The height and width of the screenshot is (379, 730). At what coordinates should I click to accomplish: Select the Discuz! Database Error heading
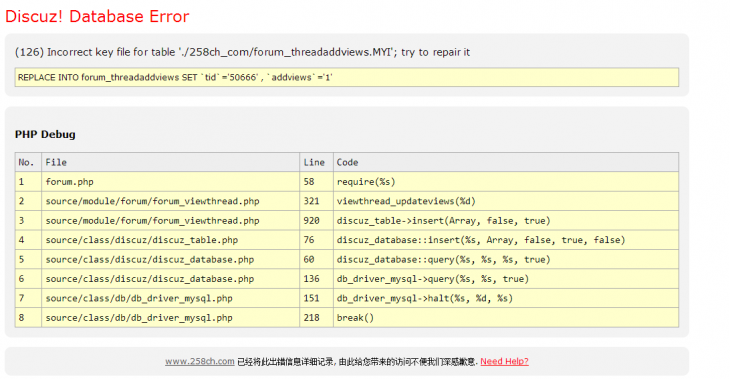click(x=97, y=16)
